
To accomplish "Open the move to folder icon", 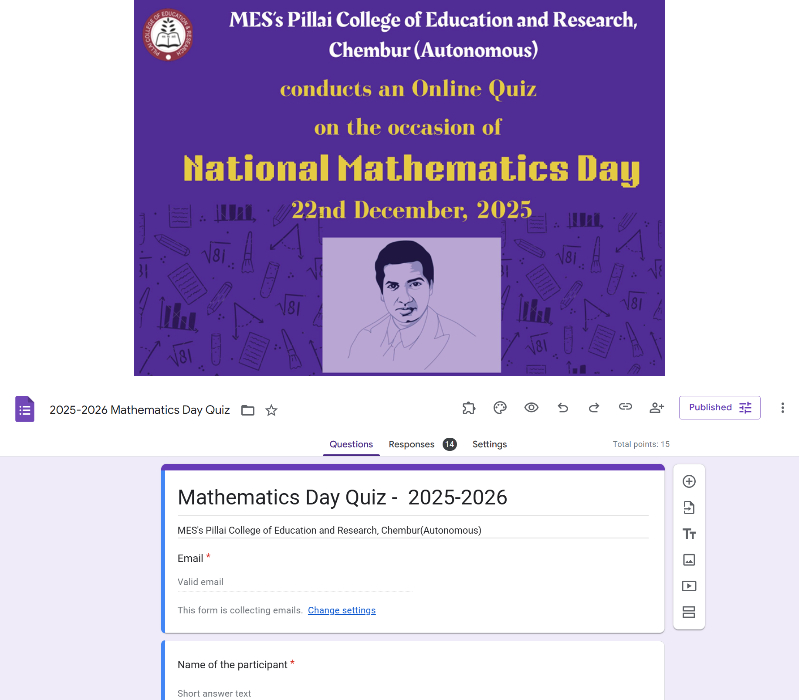I will [248, 410].
